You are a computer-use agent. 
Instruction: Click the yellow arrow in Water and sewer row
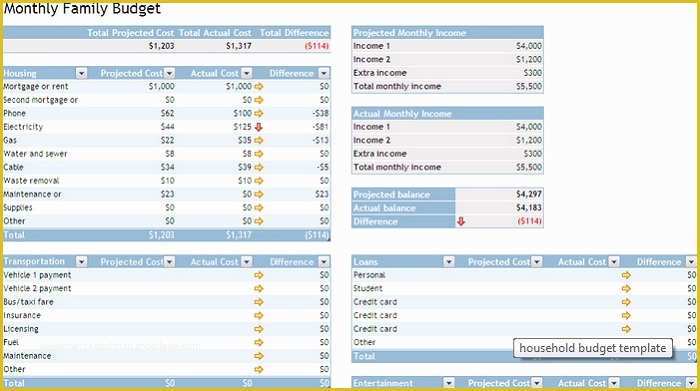tap(259, 154)
